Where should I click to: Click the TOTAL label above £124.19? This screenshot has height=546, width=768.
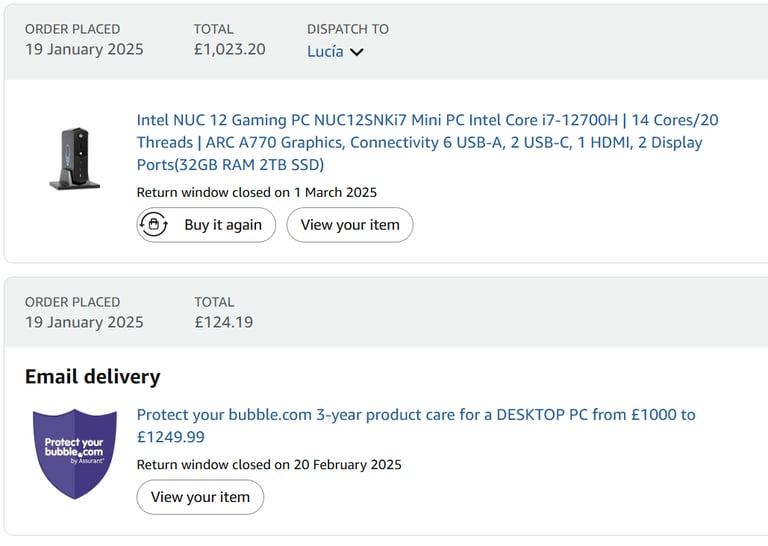click(214, 302)
